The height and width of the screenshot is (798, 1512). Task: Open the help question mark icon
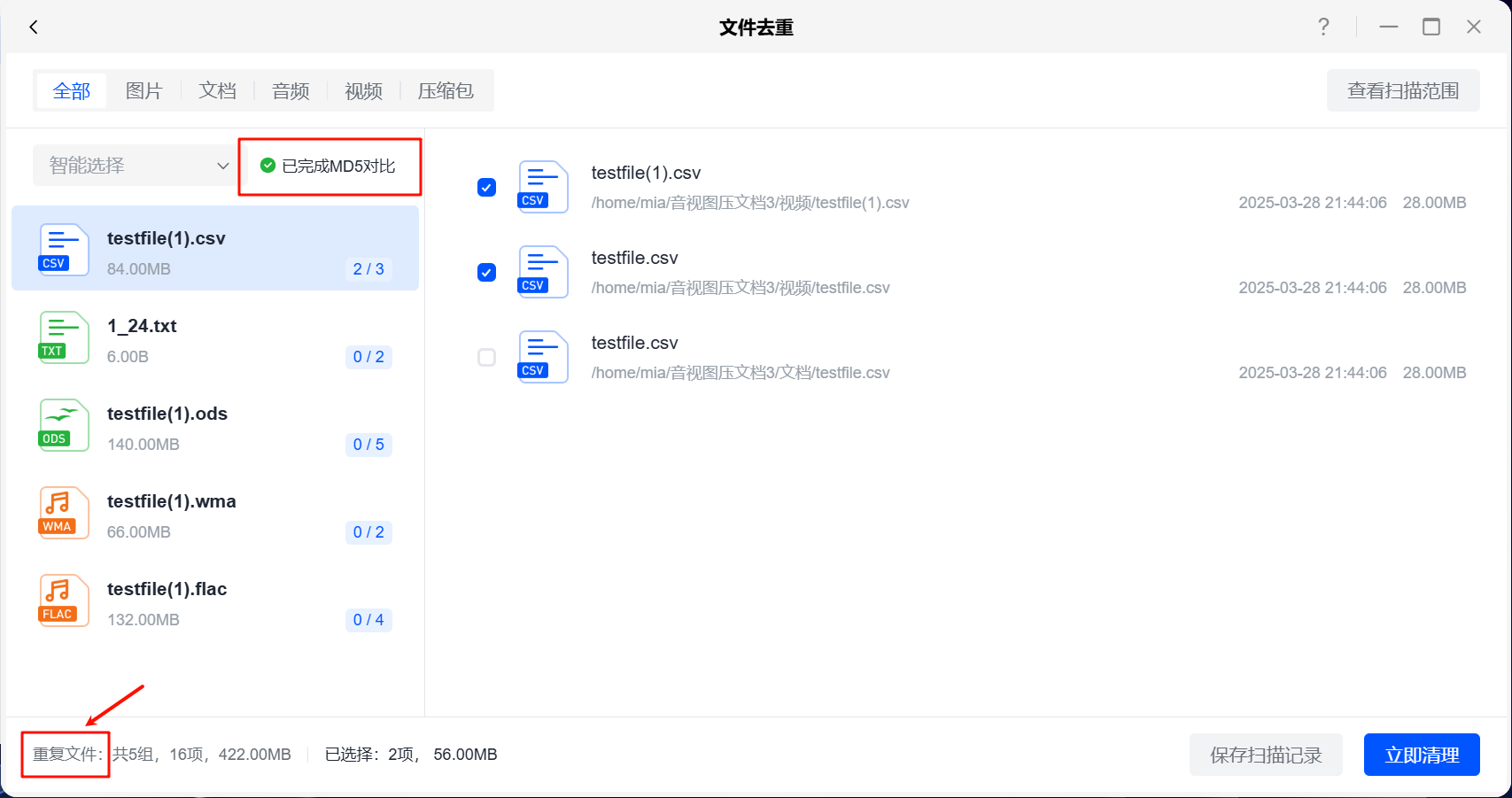pos(1323,27)
